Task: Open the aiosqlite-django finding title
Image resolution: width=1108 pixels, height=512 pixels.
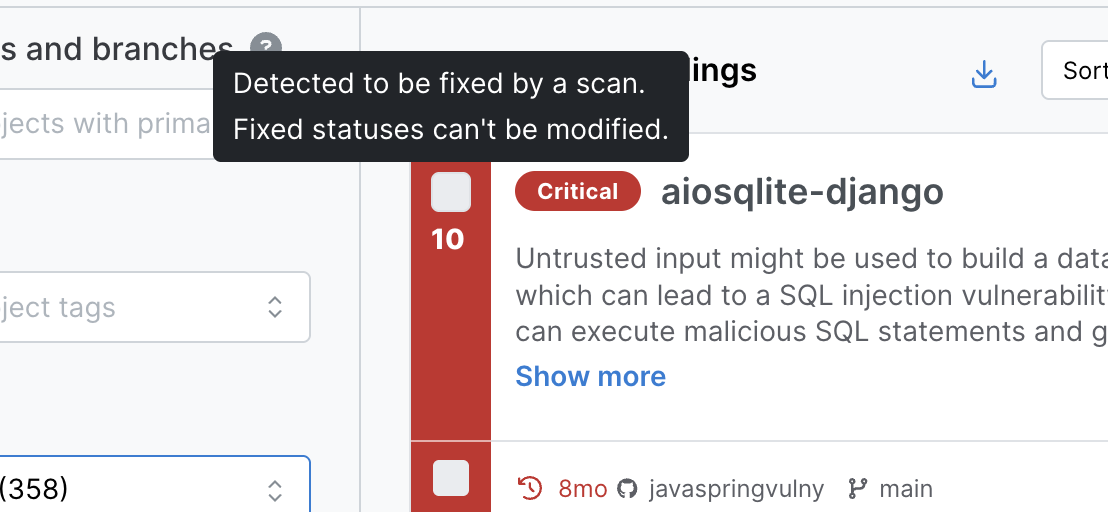Action: [x=802, y=191]
